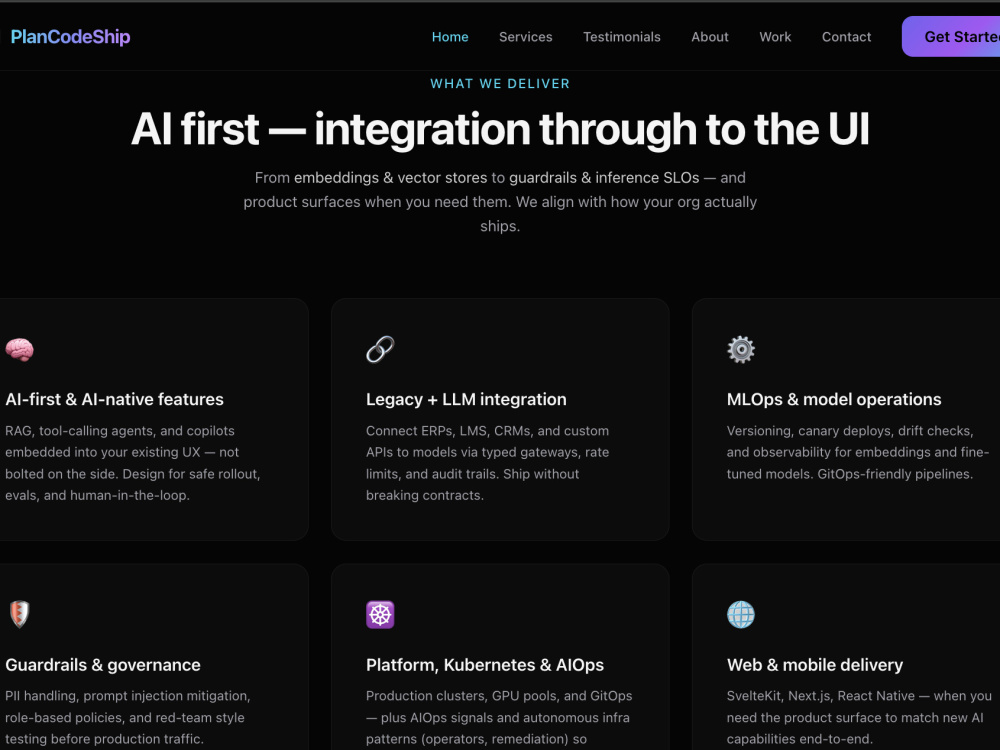Navigate to the About page

coord(710,37)
